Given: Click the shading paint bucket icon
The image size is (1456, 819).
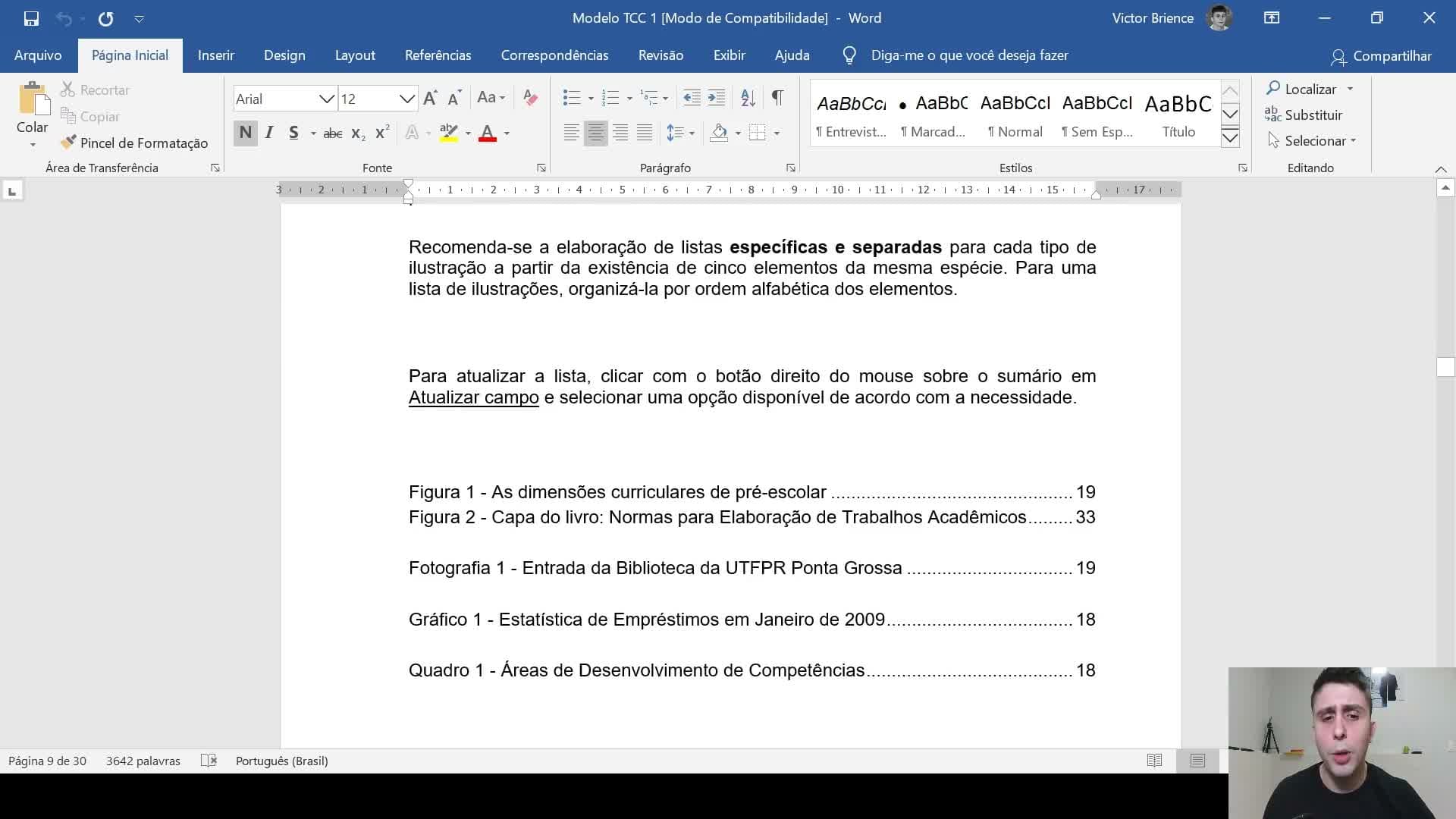Looking at the screenshot, I should (720, 133).
